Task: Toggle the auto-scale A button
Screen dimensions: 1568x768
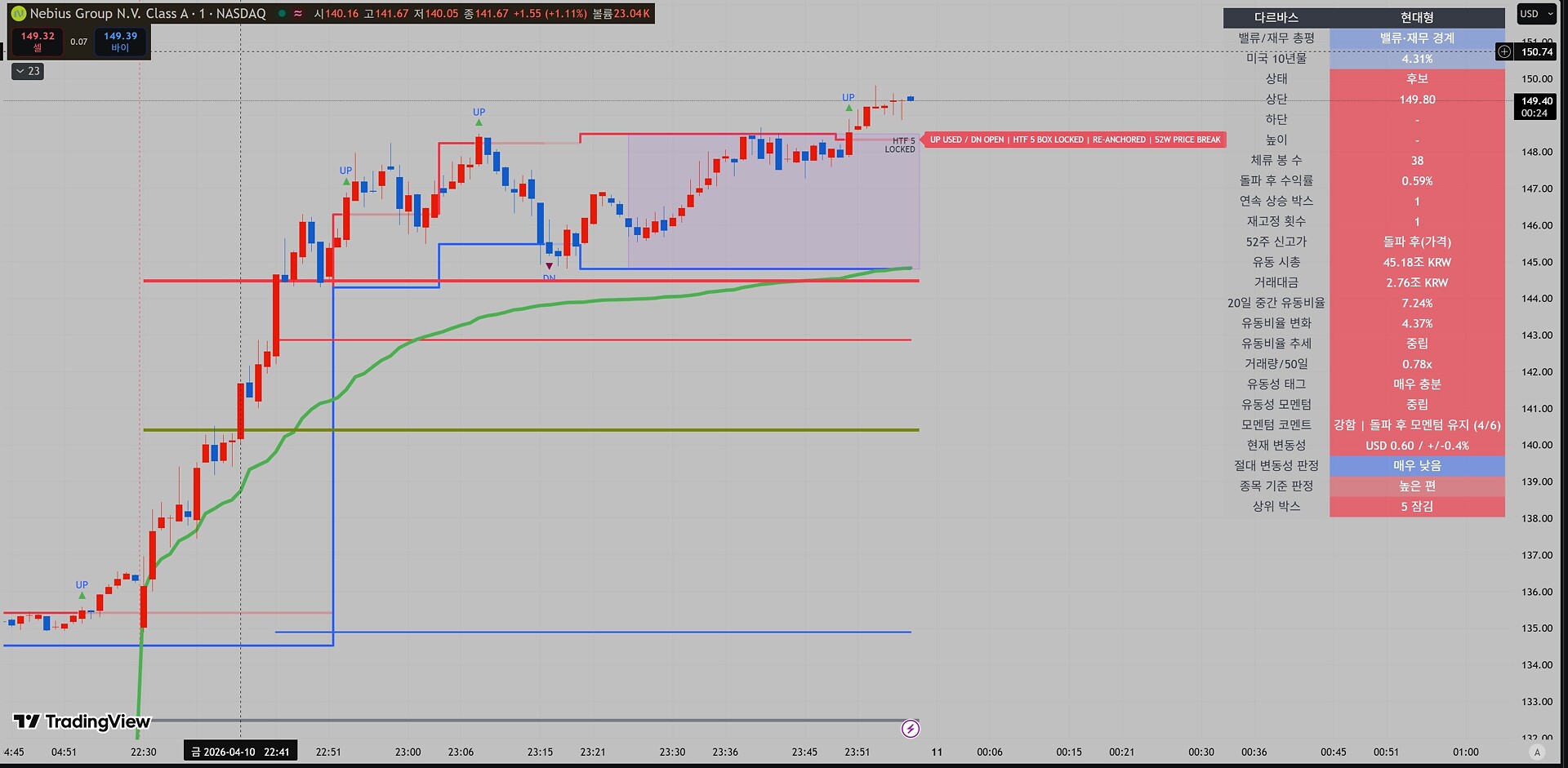Action: coord(1537,752)
